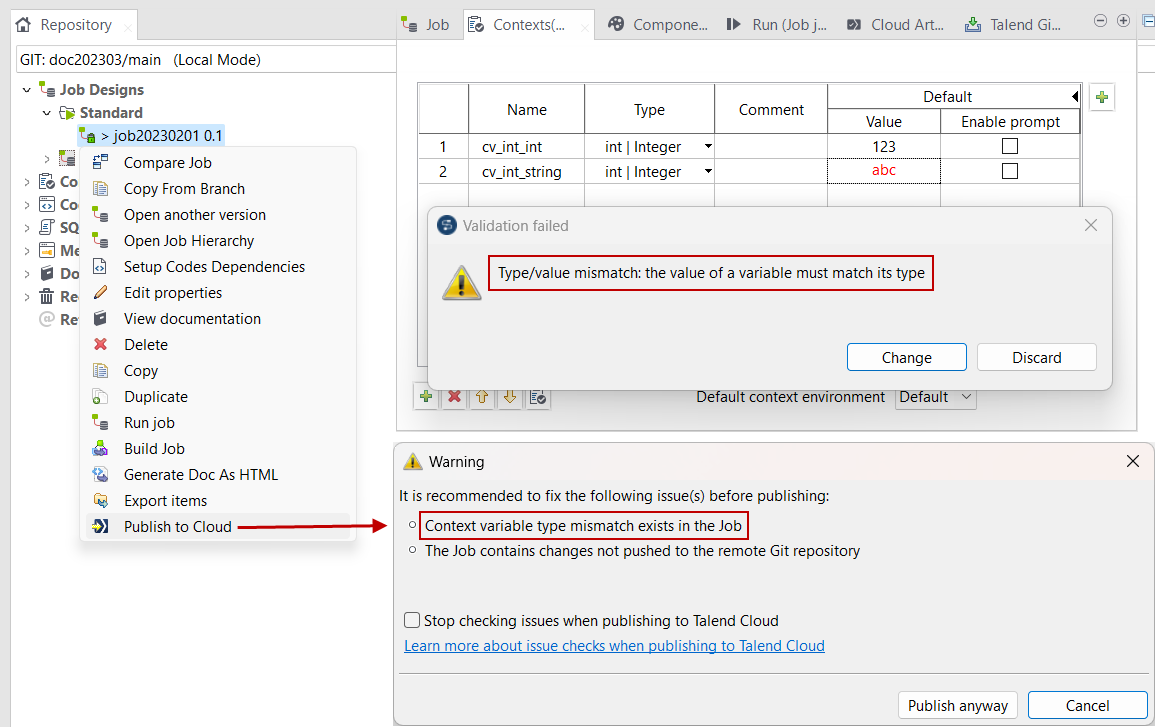Image resolution: width=1155 pixels, height=727 pixels.
Task: Click the check context variables icon
Action: click(x=538, y=397)
